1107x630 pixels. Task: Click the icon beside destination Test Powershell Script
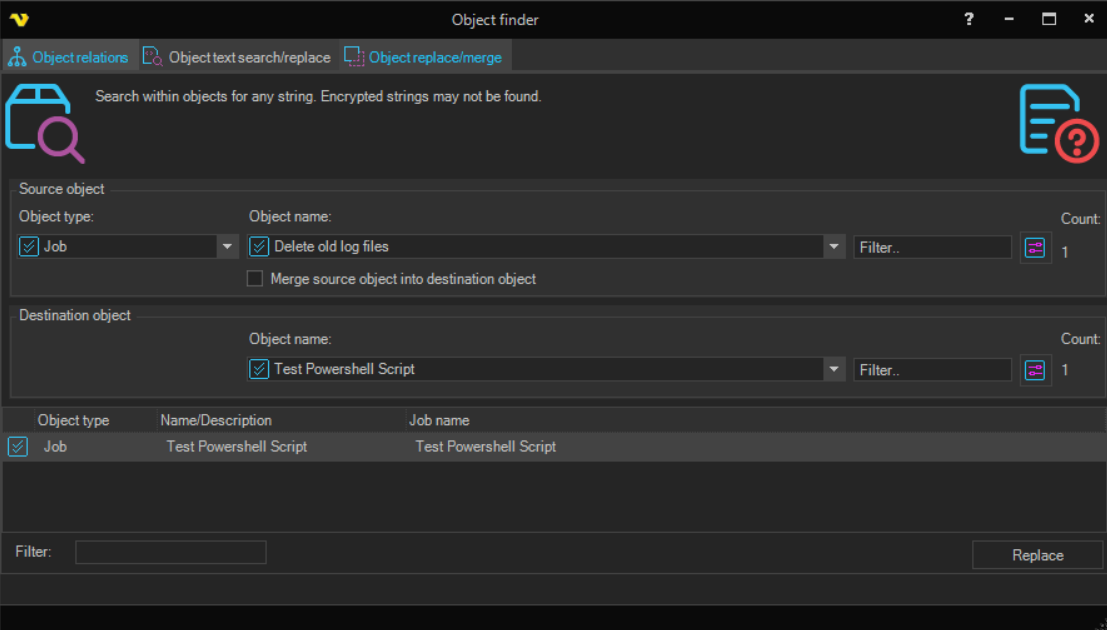pos(259,369)
